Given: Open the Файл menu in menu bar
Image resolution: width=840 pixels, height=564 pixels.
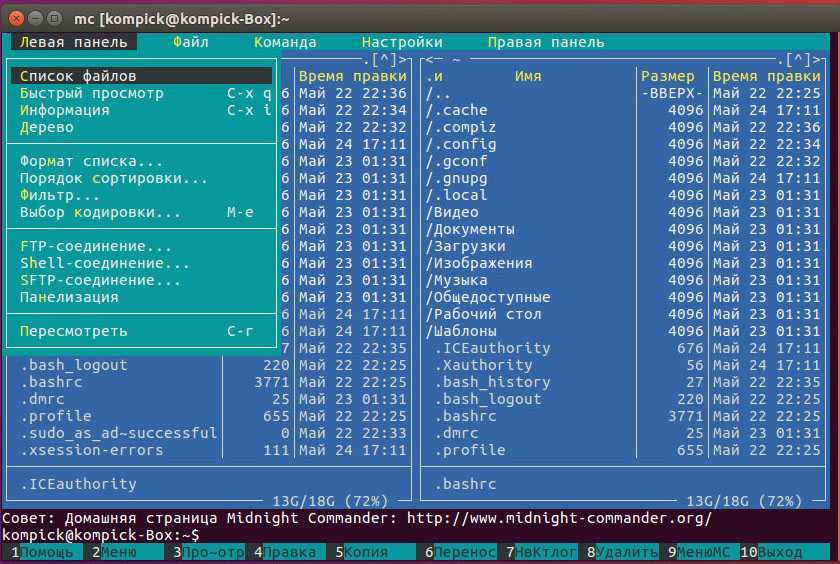Looking at the screenshot, I should pyautogui.click(x=190, y=42).
